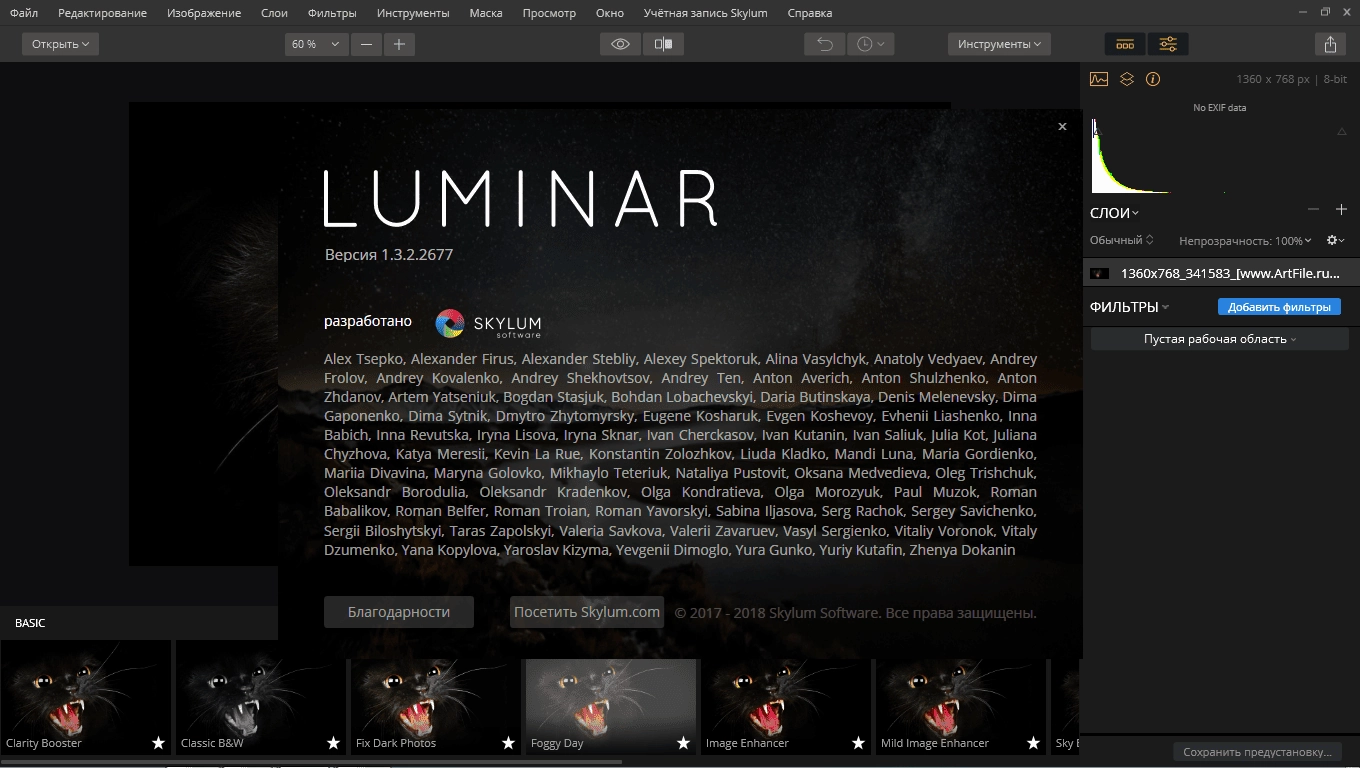Select the 1360x768_341583 layer
Viewport: 1360px width, 768px height.
pos(1220,273)
